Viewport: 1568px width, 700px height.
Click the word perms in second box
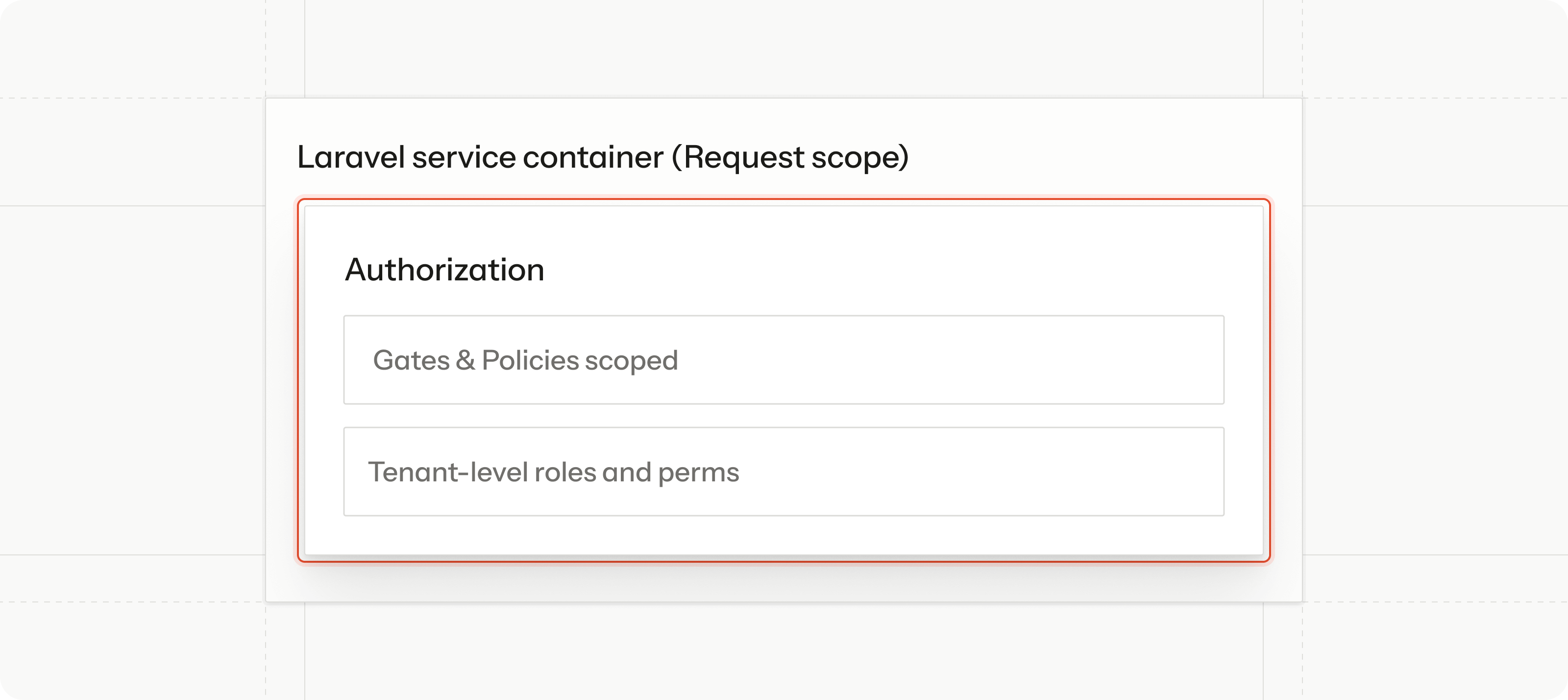(x=698, y=472)
